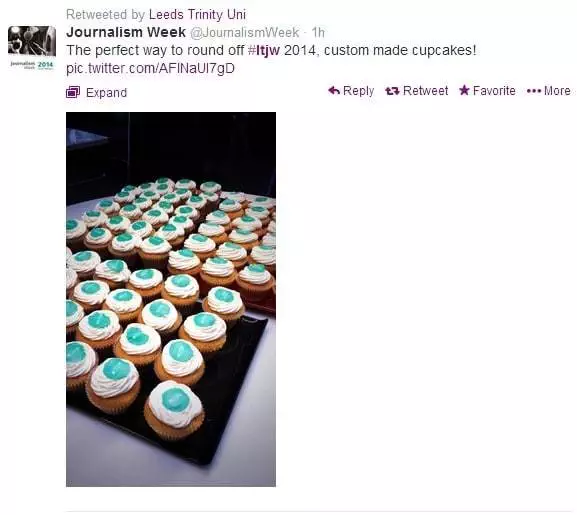Open the @JournalismWeek handle link
577x515 pixels.
tap(244, 32)
